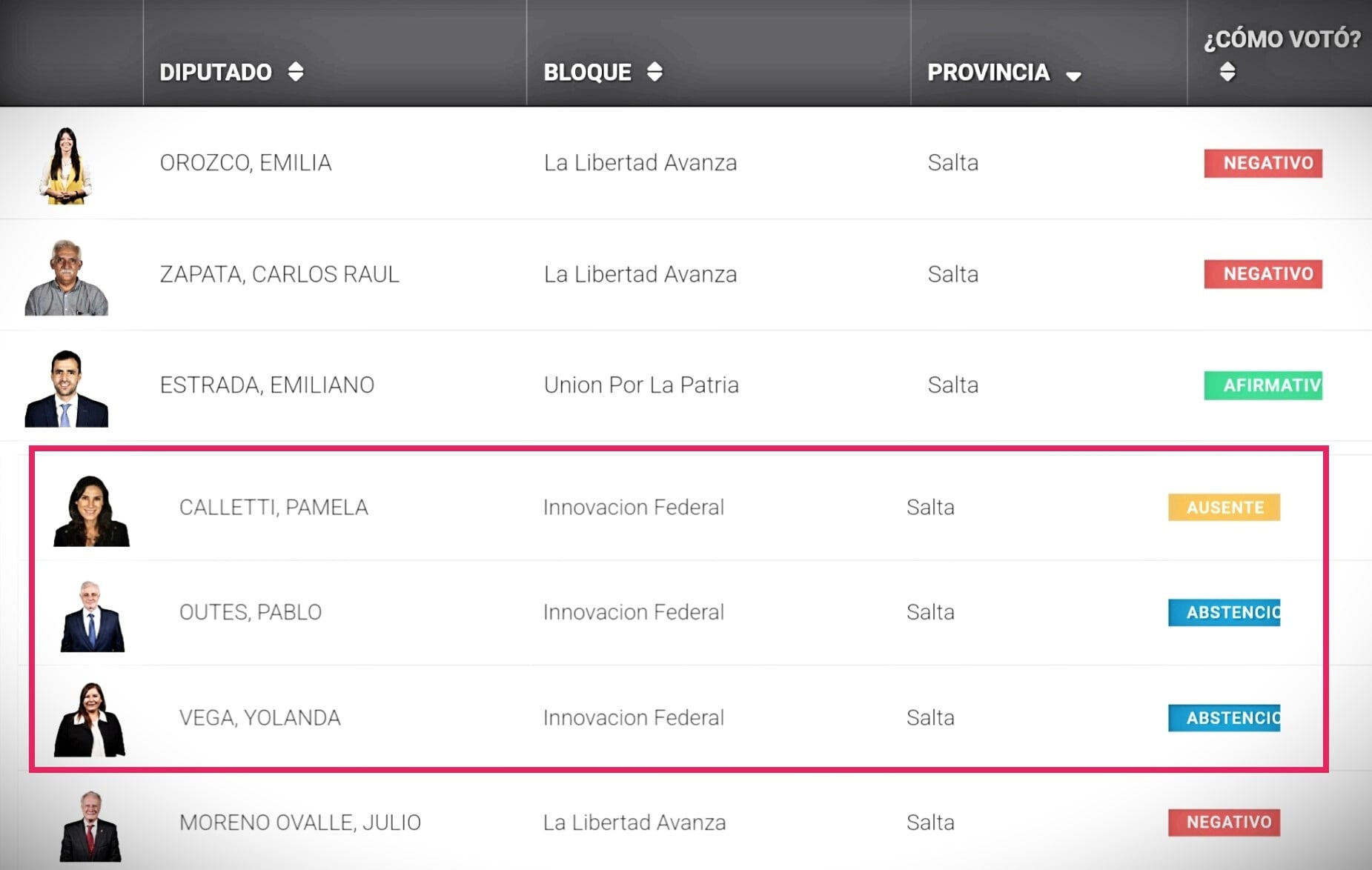Open Emilia Orozco's portrait photo
1372x870 pixels.
(65, 165)
